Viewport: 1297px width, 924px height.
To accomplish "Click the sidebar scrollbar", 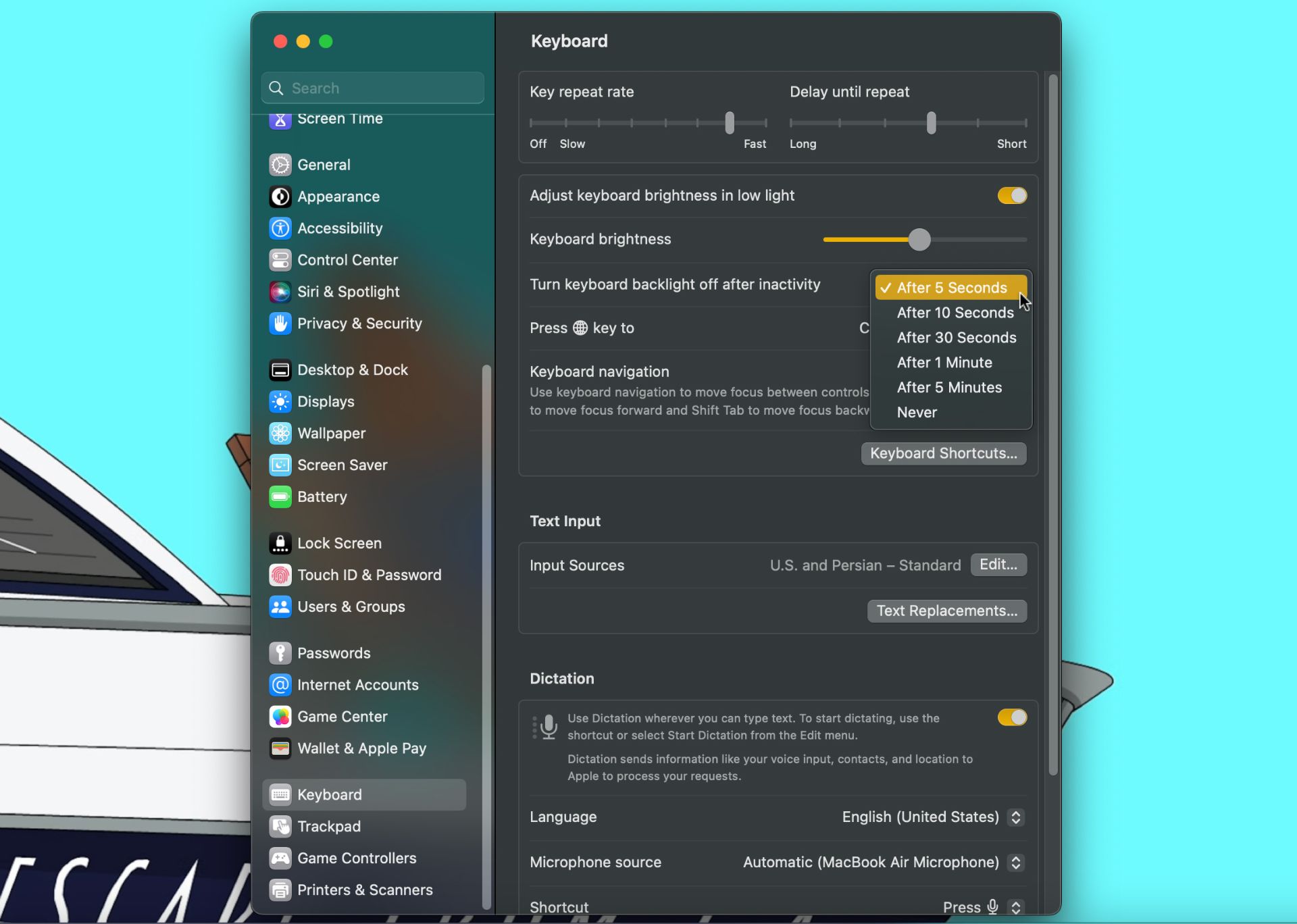I will [486, 637].
